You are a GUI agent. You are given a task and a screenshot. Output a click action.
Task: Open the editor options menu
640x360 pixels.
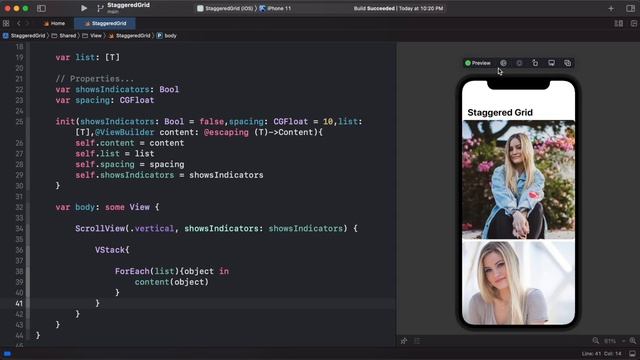(x=619, y=24)
